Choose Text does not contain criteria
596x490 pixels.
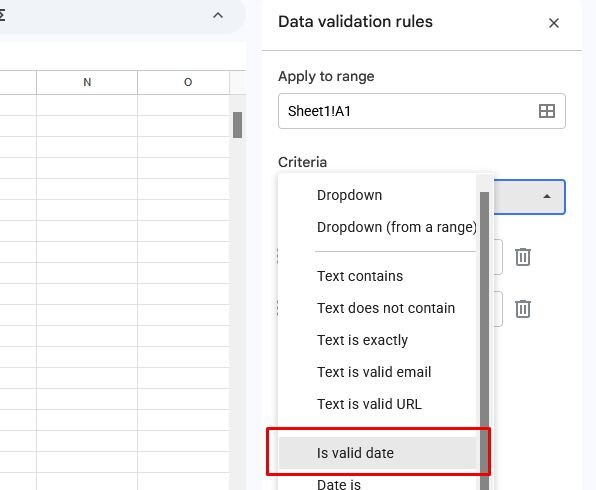377,308
